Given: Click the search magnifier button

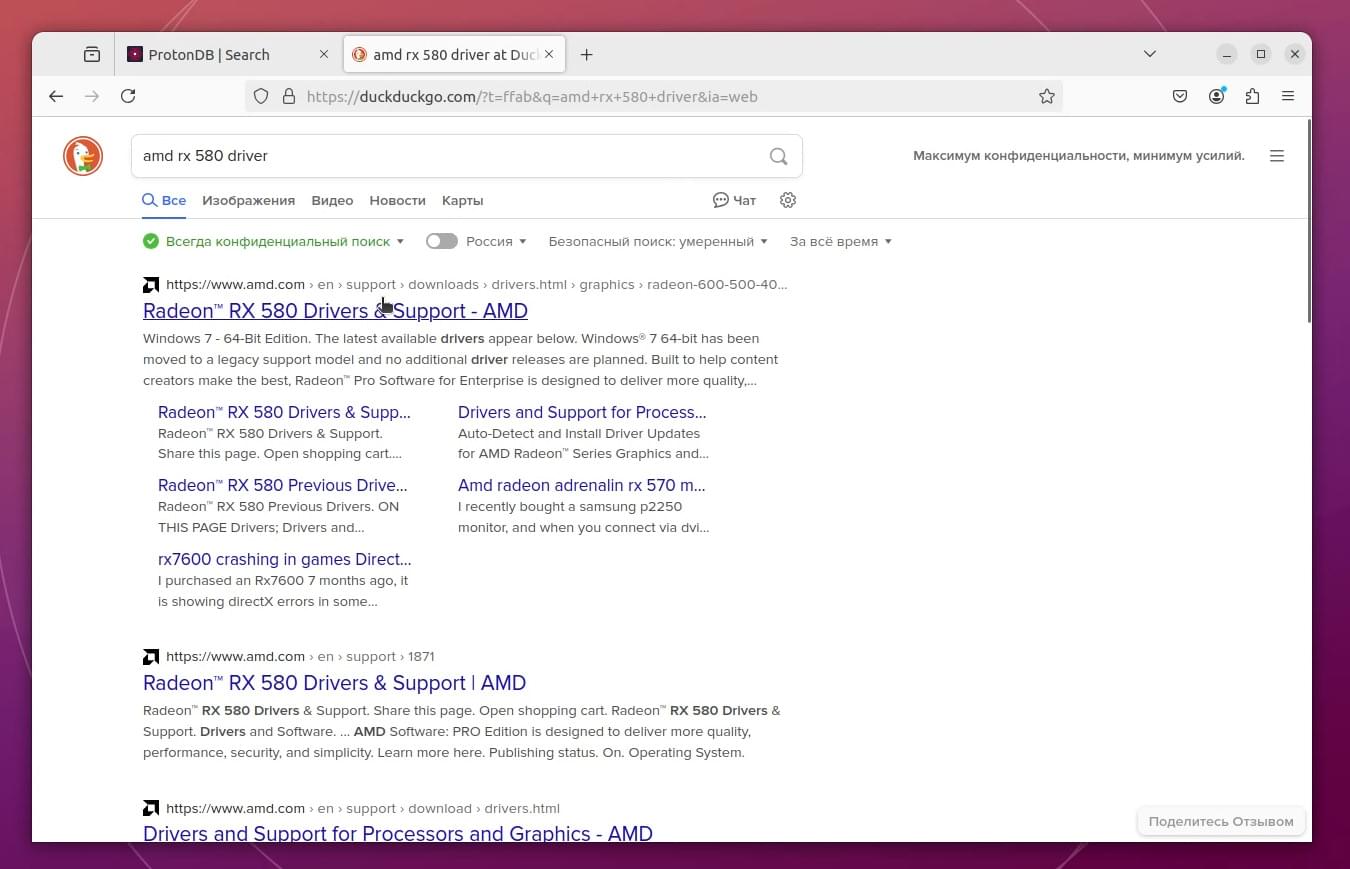Looking at the screenshot, I should pos(778,156).
